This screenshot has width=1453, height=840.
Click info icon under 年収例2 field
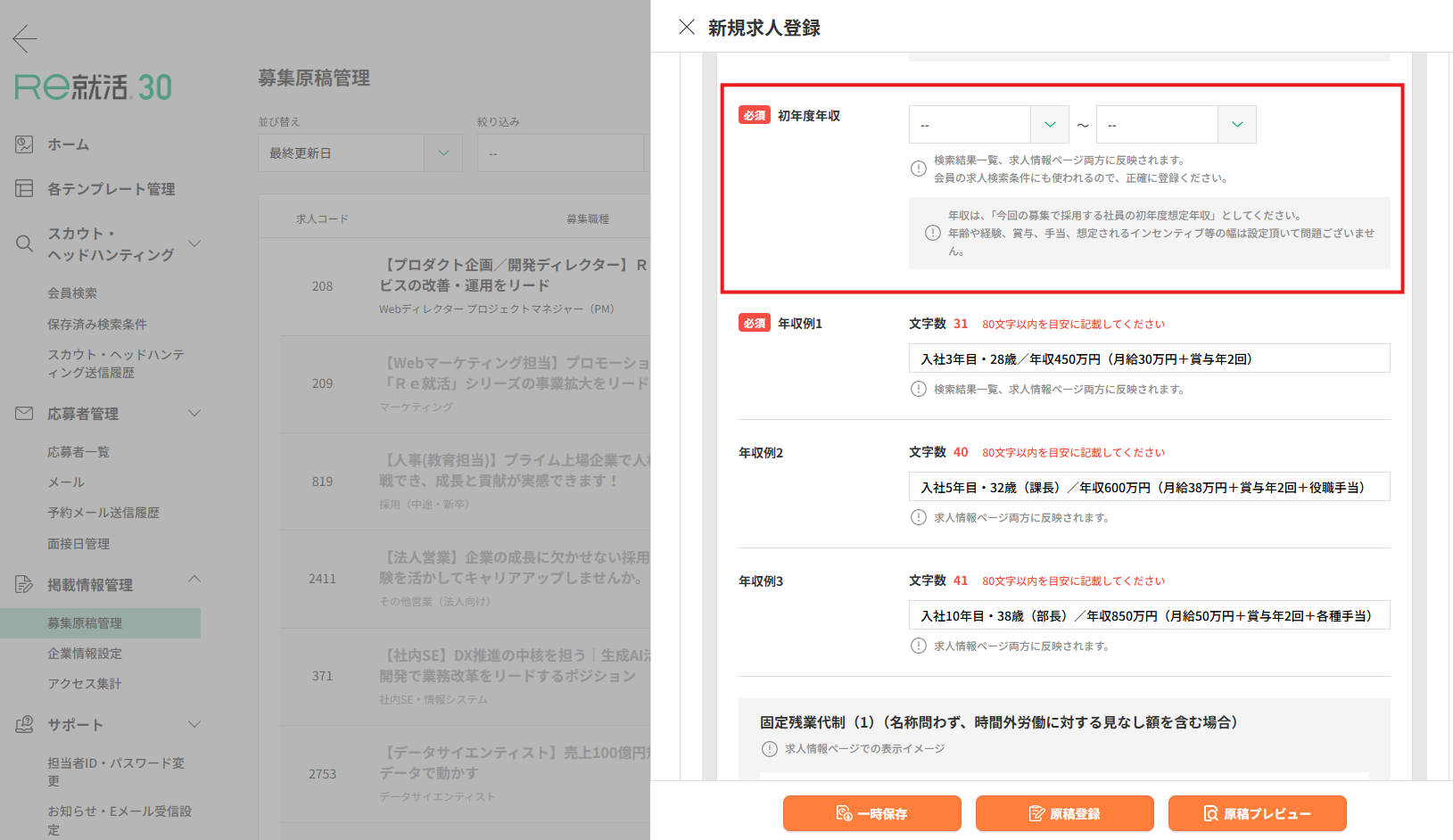pyautogui.click(x=918, y=517)
